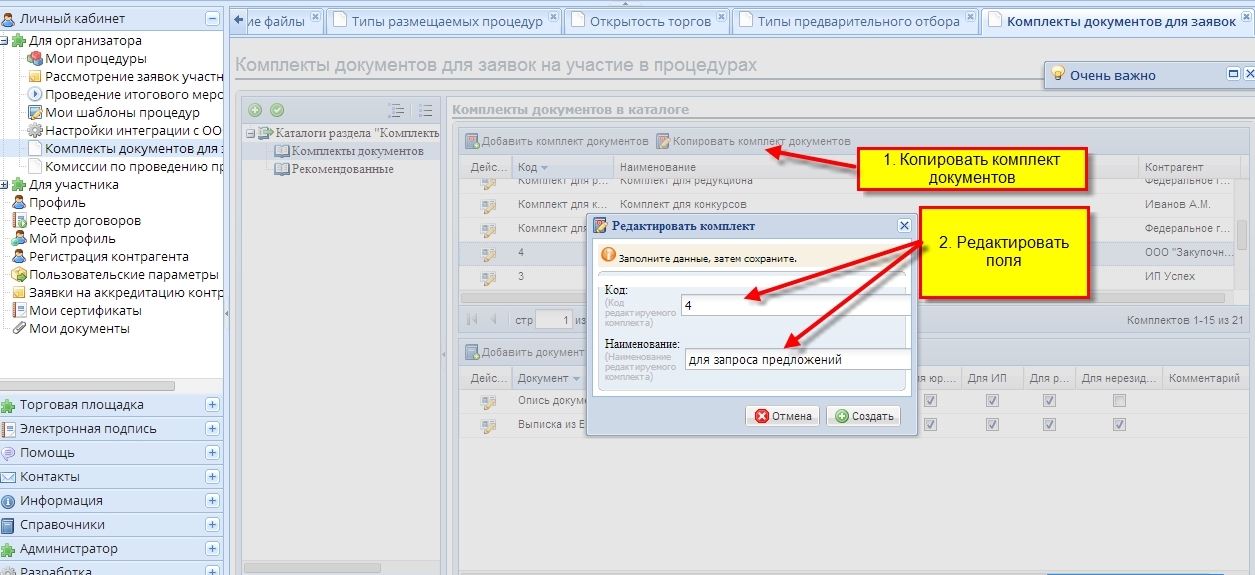Open Мои сертификаты in the sidebar
The image size is (1255, 575).
pyautogui.click(x=85, y=310)
